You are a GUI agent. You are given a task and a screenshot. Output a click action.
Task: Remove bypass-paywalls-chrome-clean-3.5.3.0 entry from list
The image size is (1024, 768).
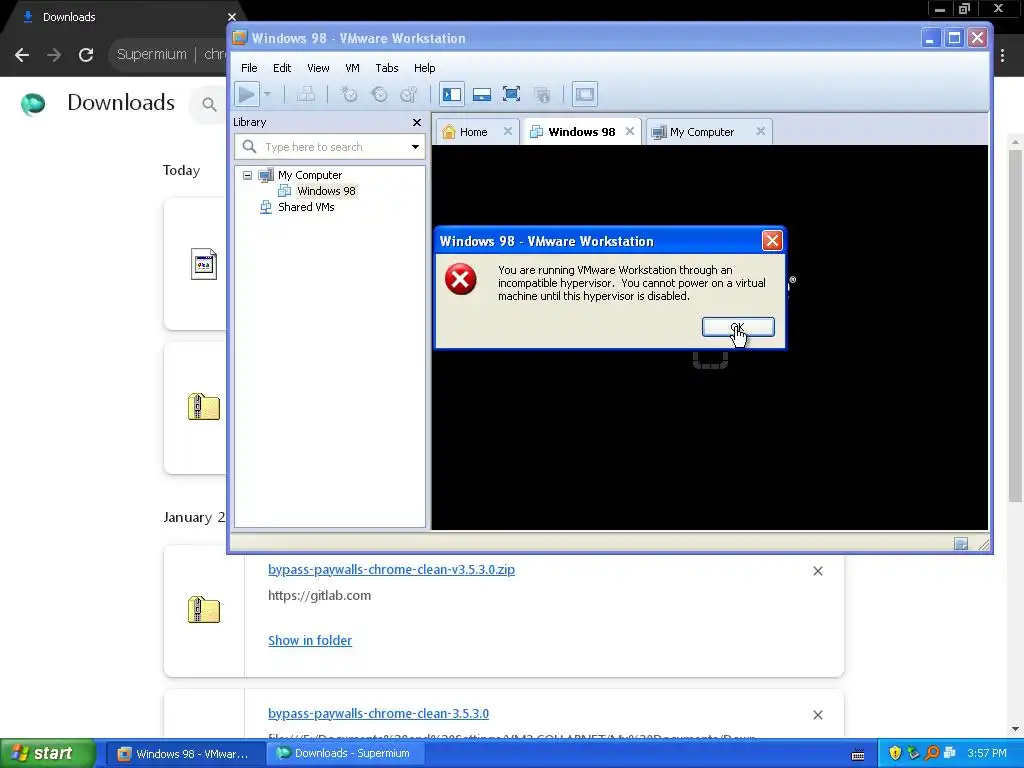[818, 715]
